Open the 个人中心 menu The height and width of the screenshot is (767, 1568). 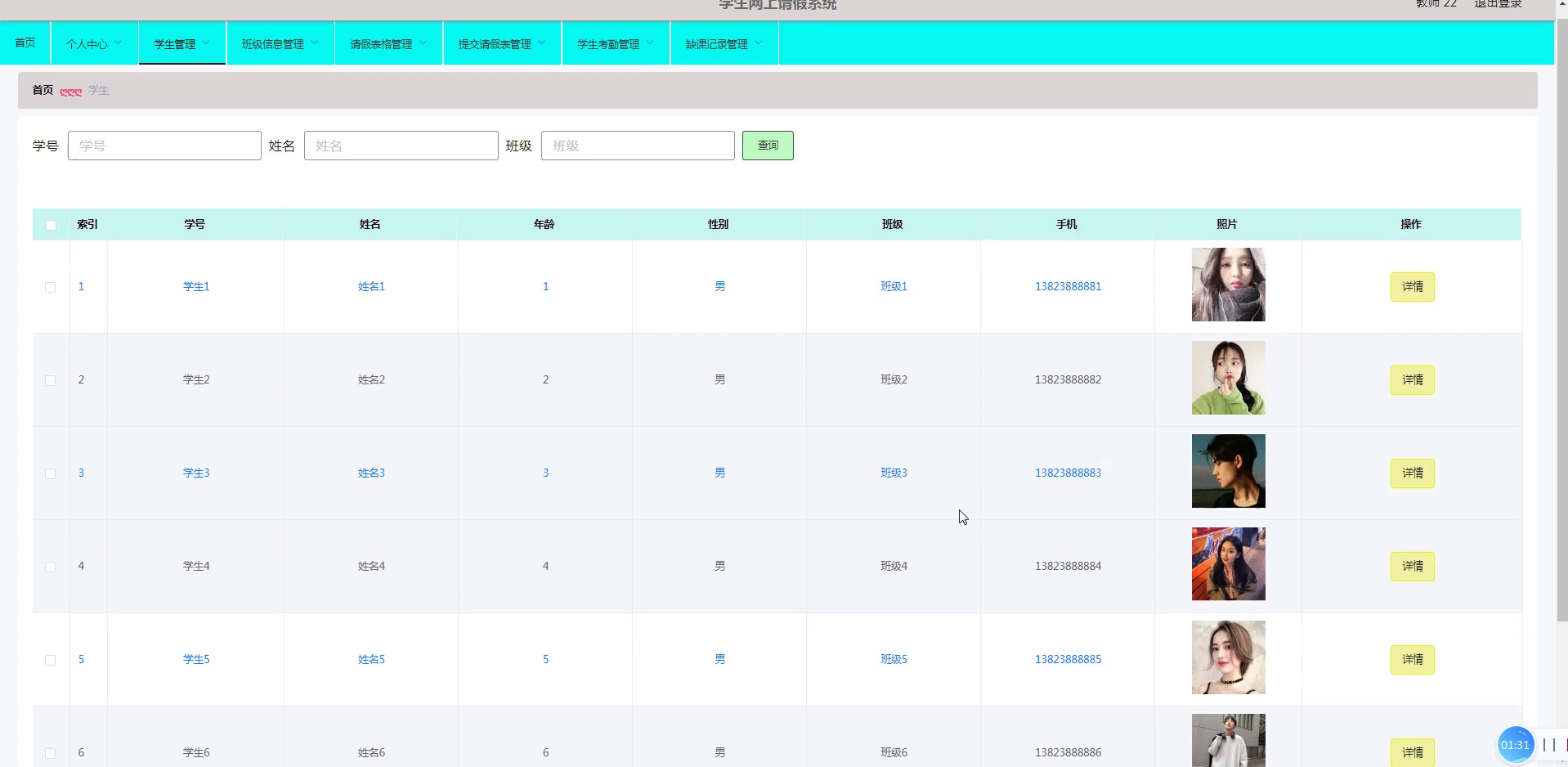pyautogui.click(x=94, y=43)
